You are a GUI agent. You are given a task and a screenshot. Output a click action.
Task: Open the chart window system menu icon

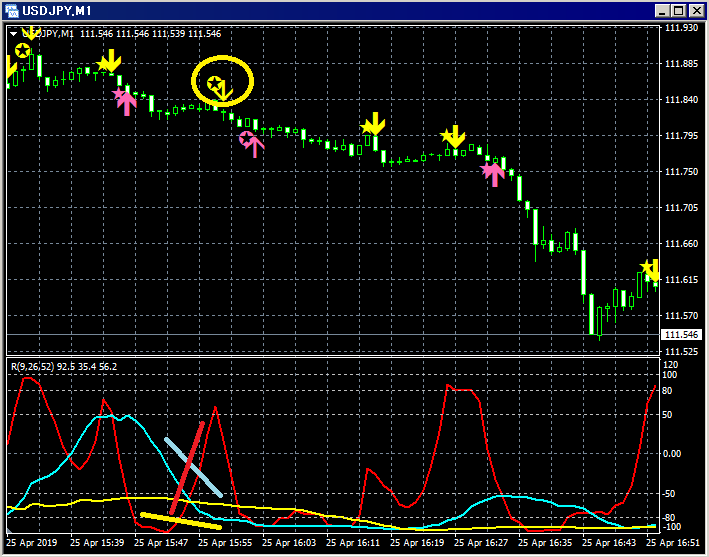[x=11, y=11]
